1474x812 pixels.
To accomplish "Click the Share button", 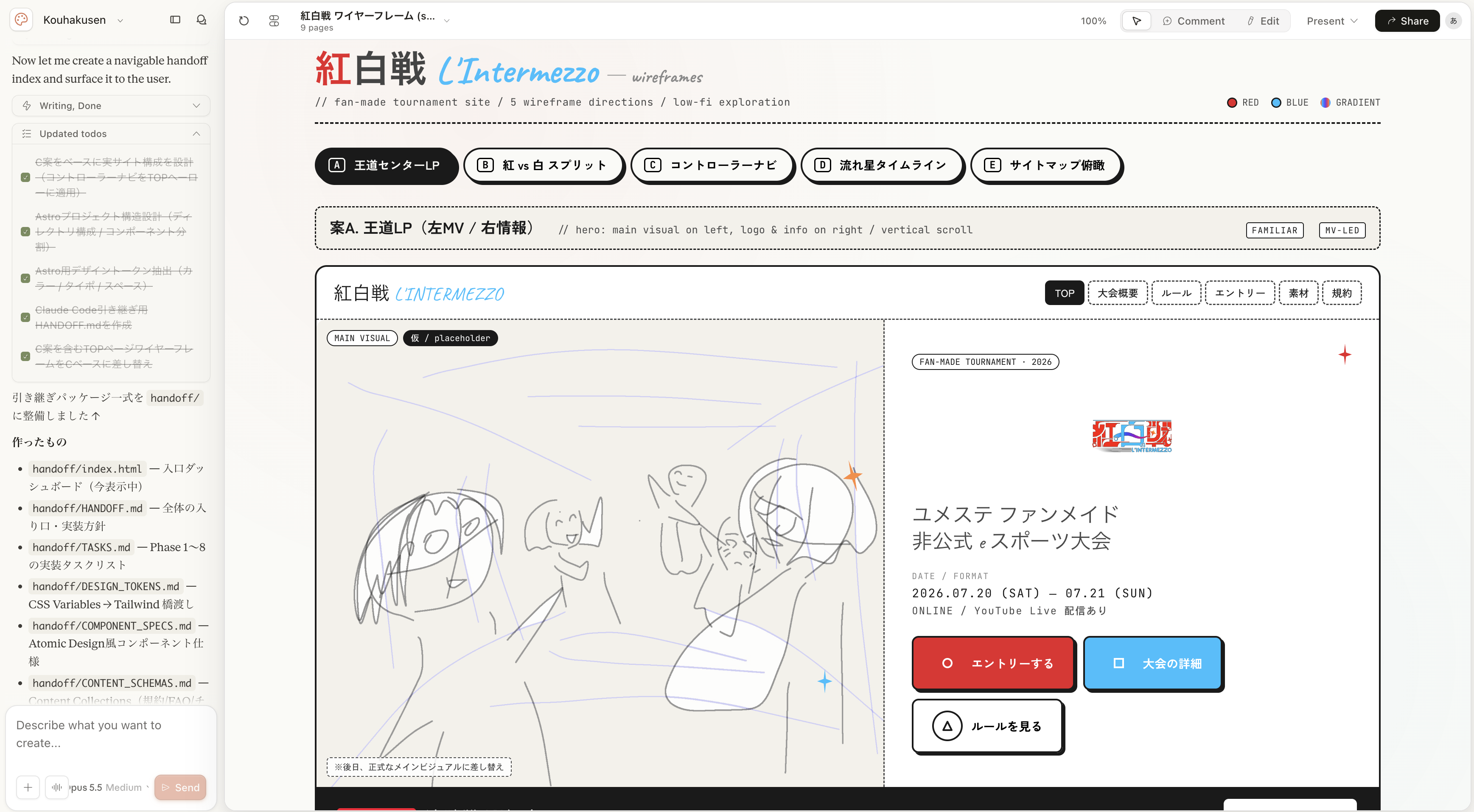I will [1407, 21].
